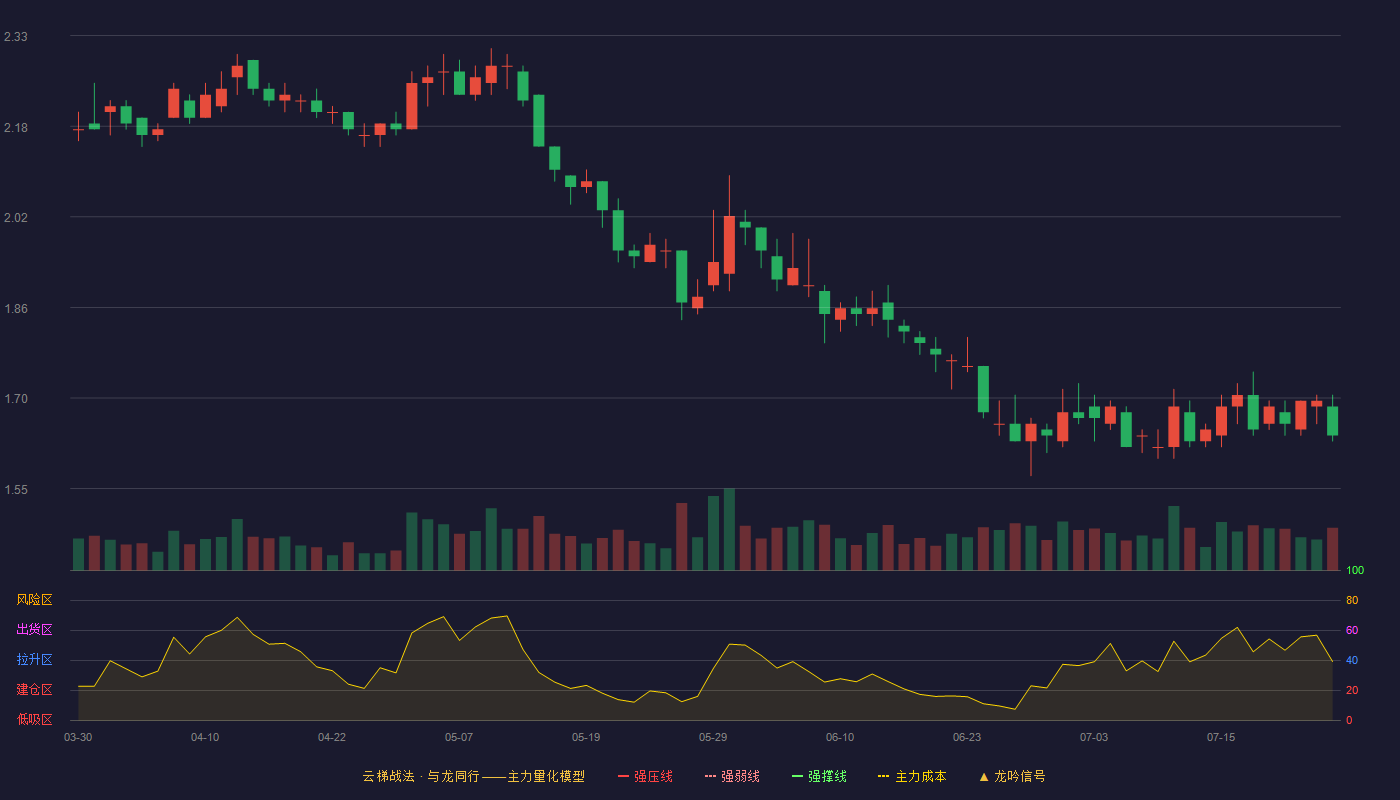The image size is (1400, 800).
Task: Click the magenta 60 indicator axis value
Action: (1352, 631)
